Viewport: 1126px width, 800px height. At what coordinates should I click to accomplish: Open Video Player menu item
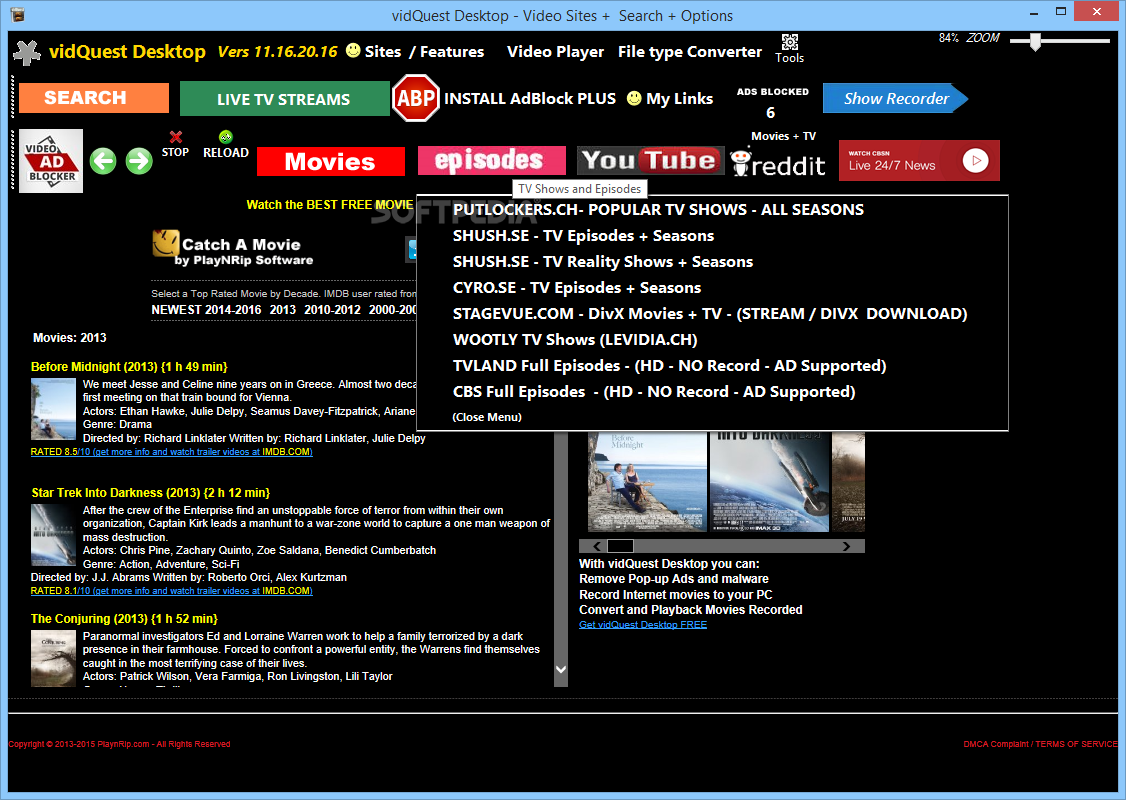click(x=555, y=52)
